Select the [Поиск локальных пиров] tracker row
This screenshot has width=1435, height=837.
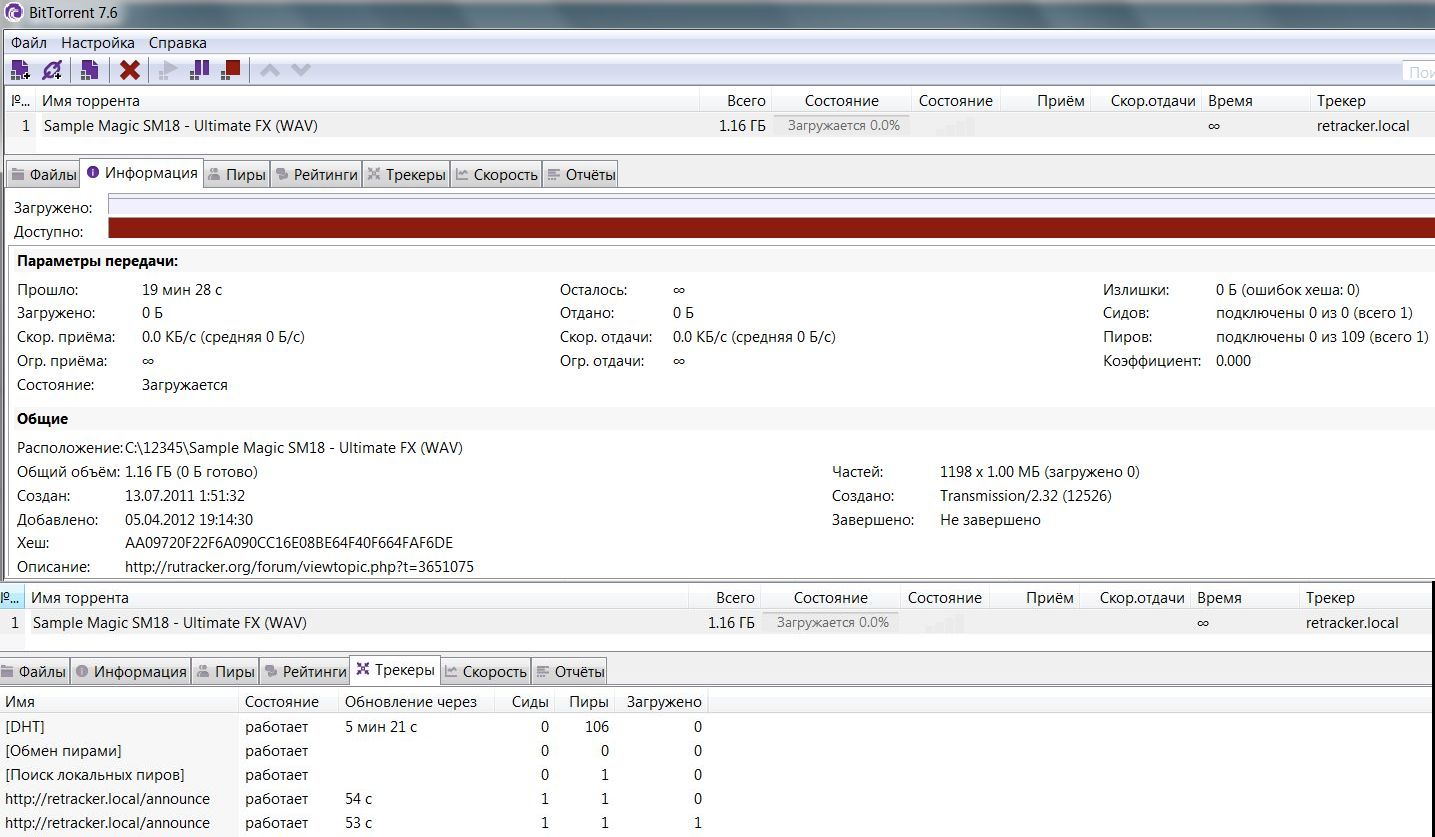tap(355, 775)
